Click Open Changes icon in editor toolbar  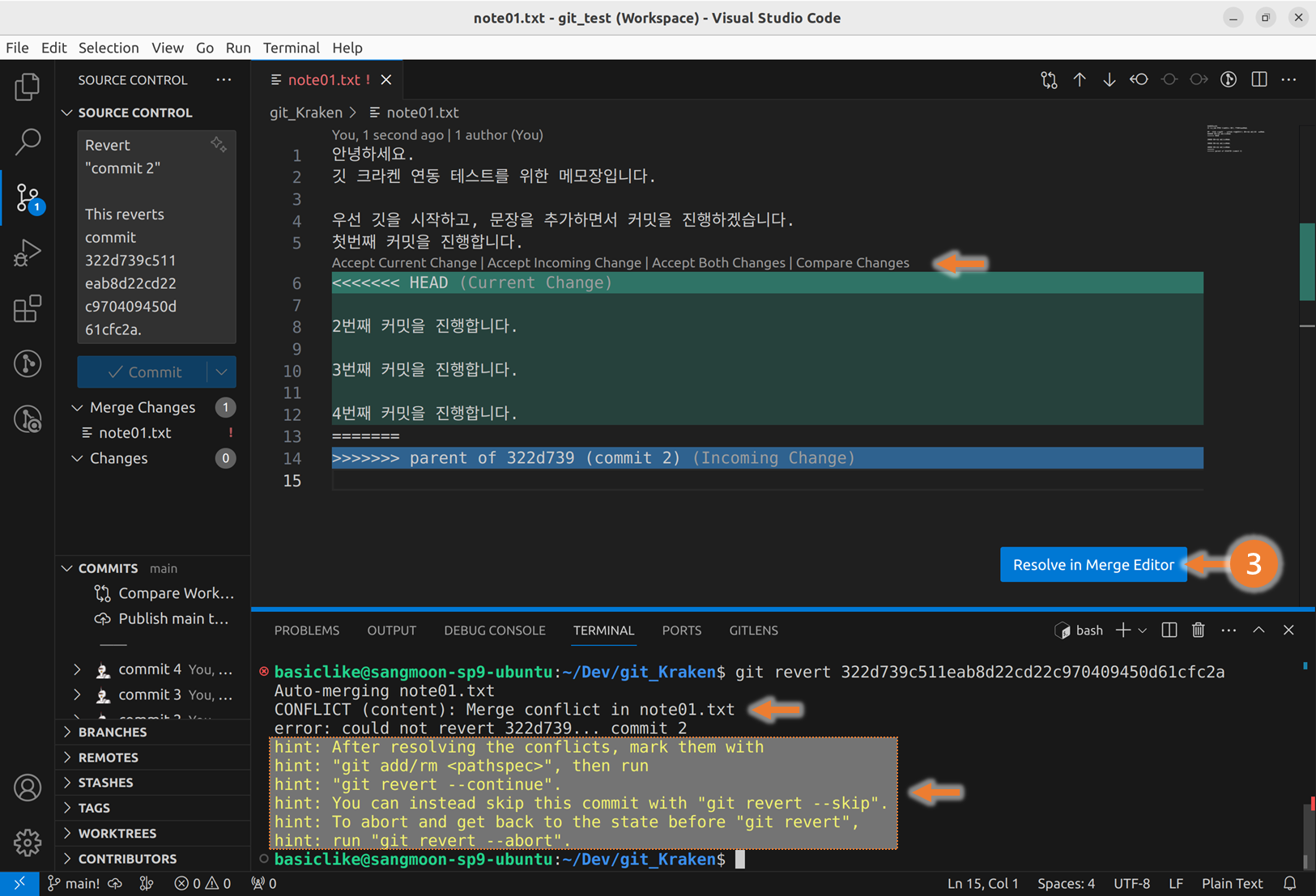point(1050,79)
